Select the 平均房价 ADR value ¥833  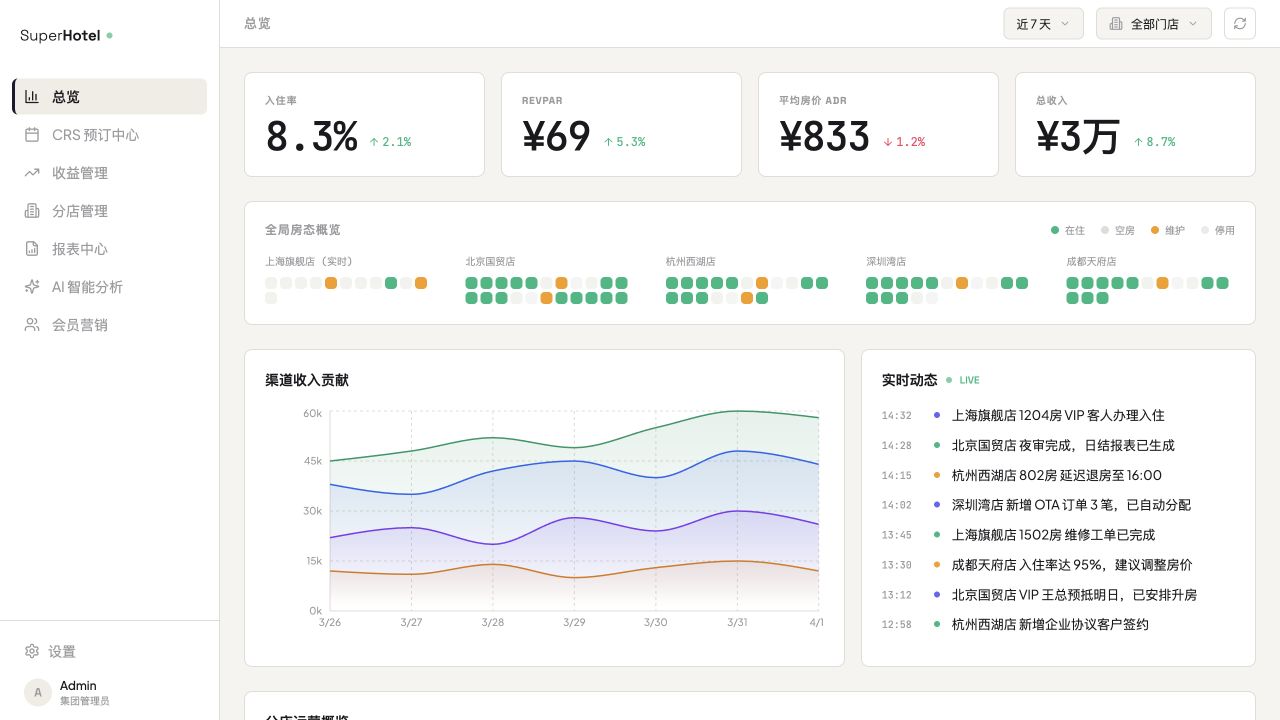[824, 137]
